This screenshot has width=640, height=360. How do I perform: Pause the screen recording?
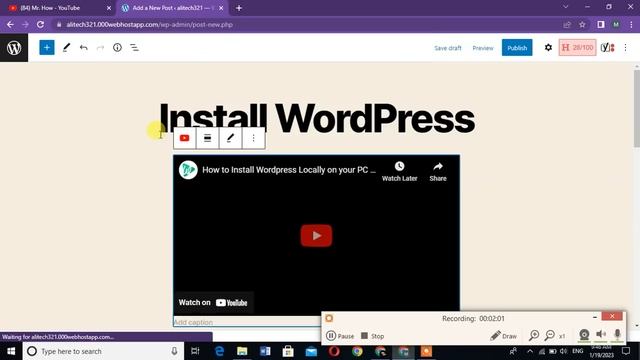click(340, 336)
